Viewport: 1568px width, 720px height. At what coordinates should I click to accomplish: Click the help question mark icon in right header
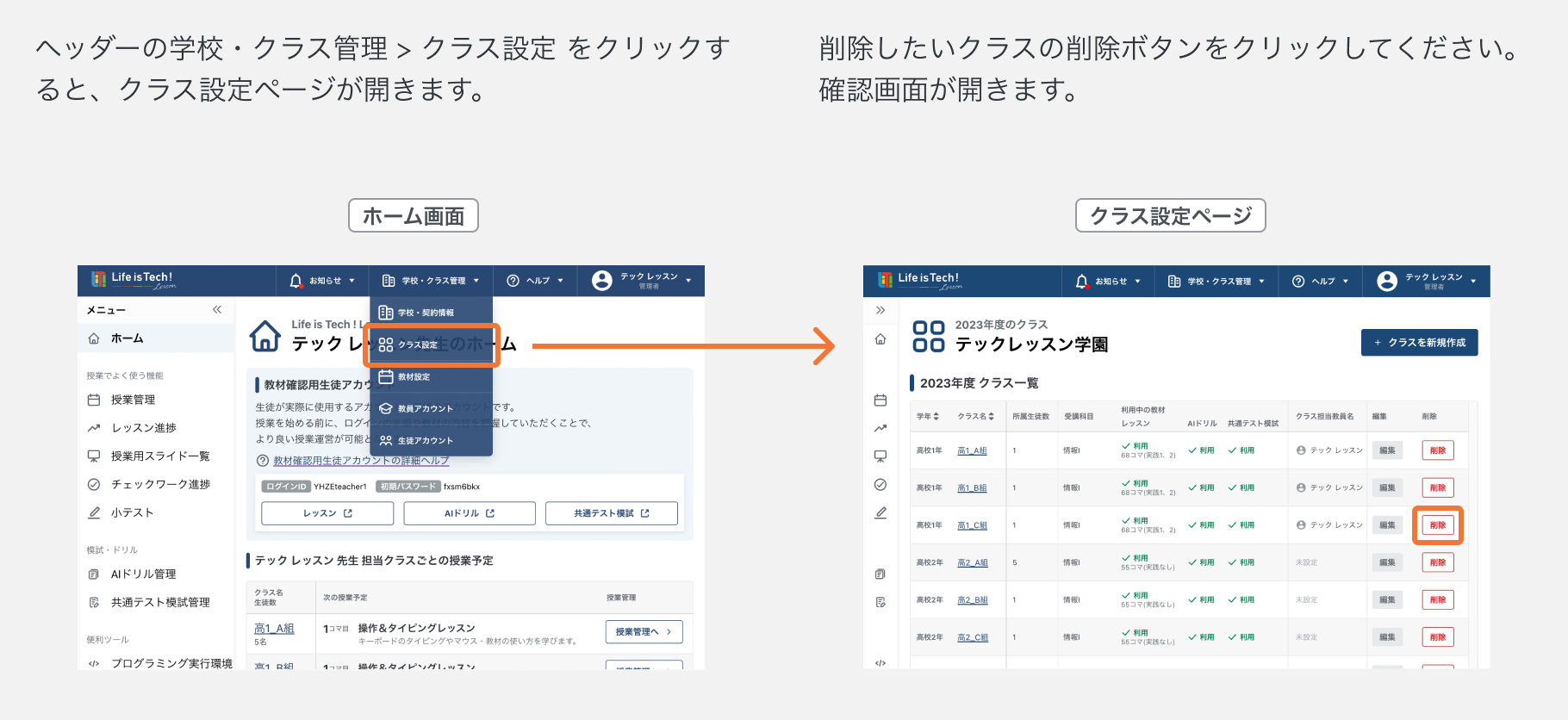pyautogui.click(x=1298, y=281)
